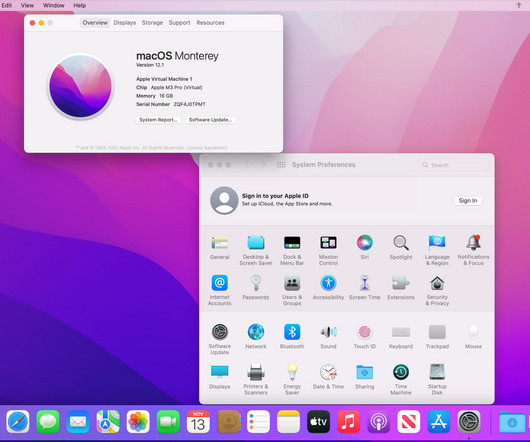The image size is (530, 442).
Task: Open Mission Control preferences
Action: (328, 250)
